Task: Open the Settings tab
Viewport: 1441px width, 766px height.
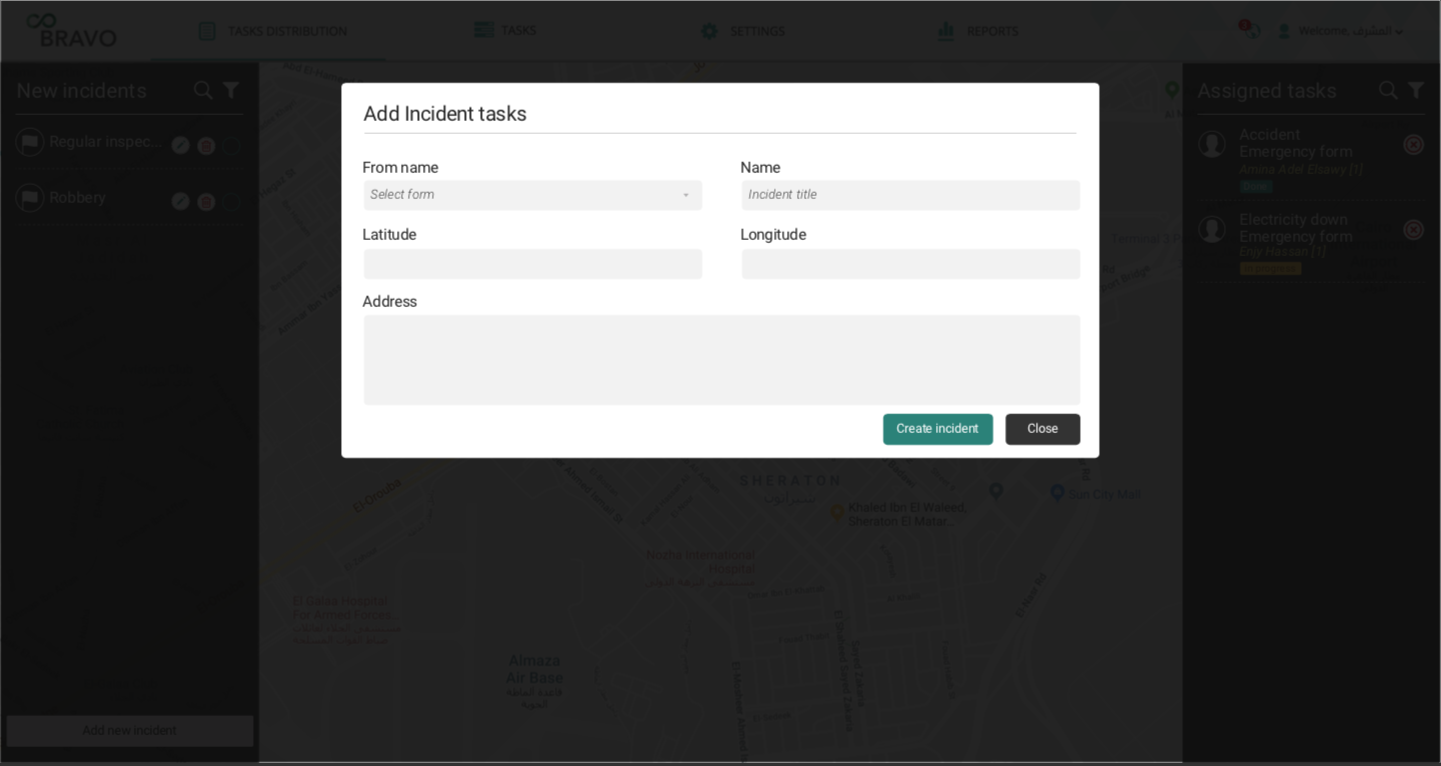Action: pyautogui.click(x=743, y=31)
